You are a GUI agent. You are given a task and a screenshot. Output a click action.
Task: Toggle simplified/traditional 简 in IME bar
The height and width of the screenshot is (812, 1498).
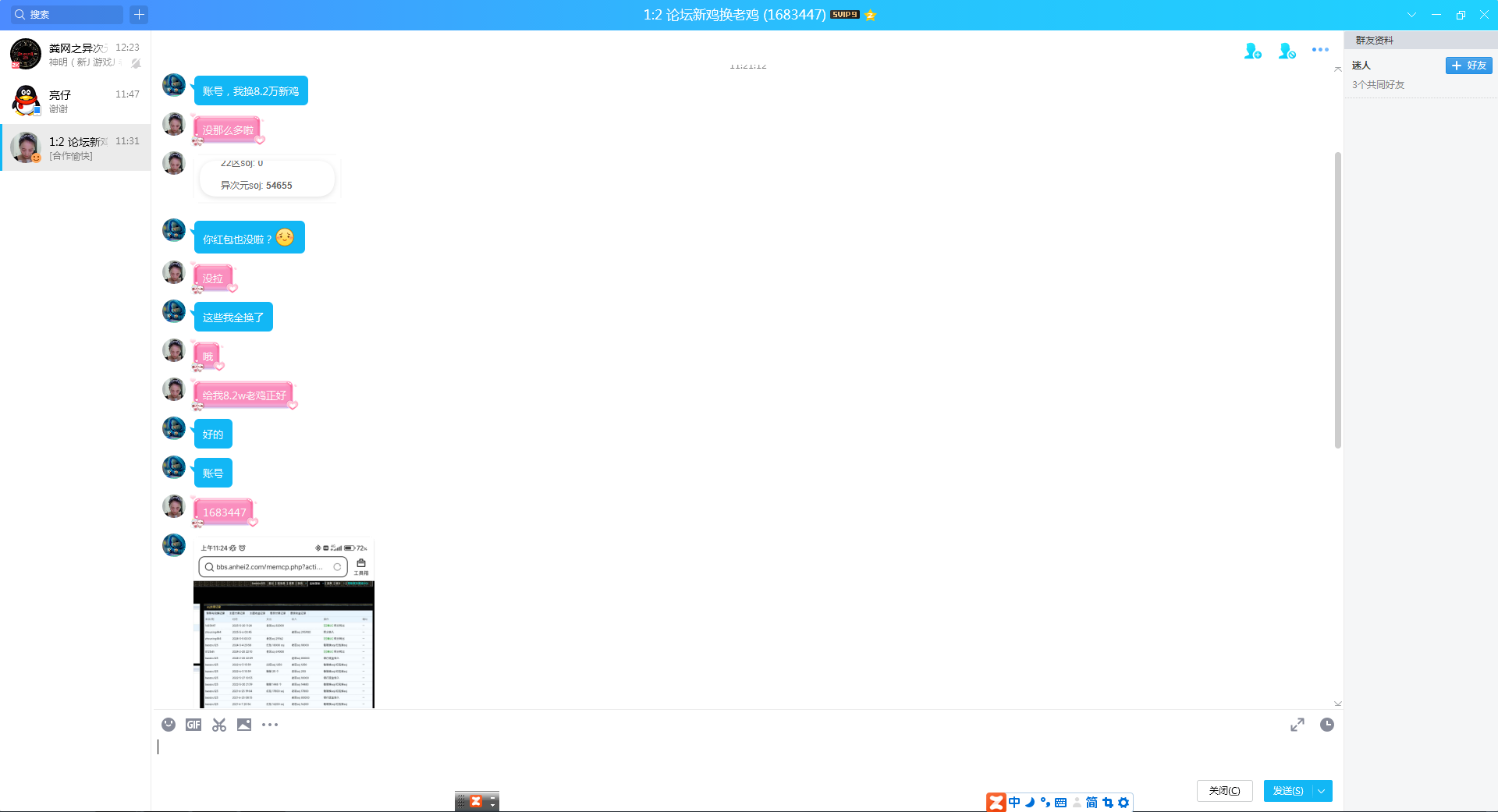pyautogui.click(x=1092, y=802)
